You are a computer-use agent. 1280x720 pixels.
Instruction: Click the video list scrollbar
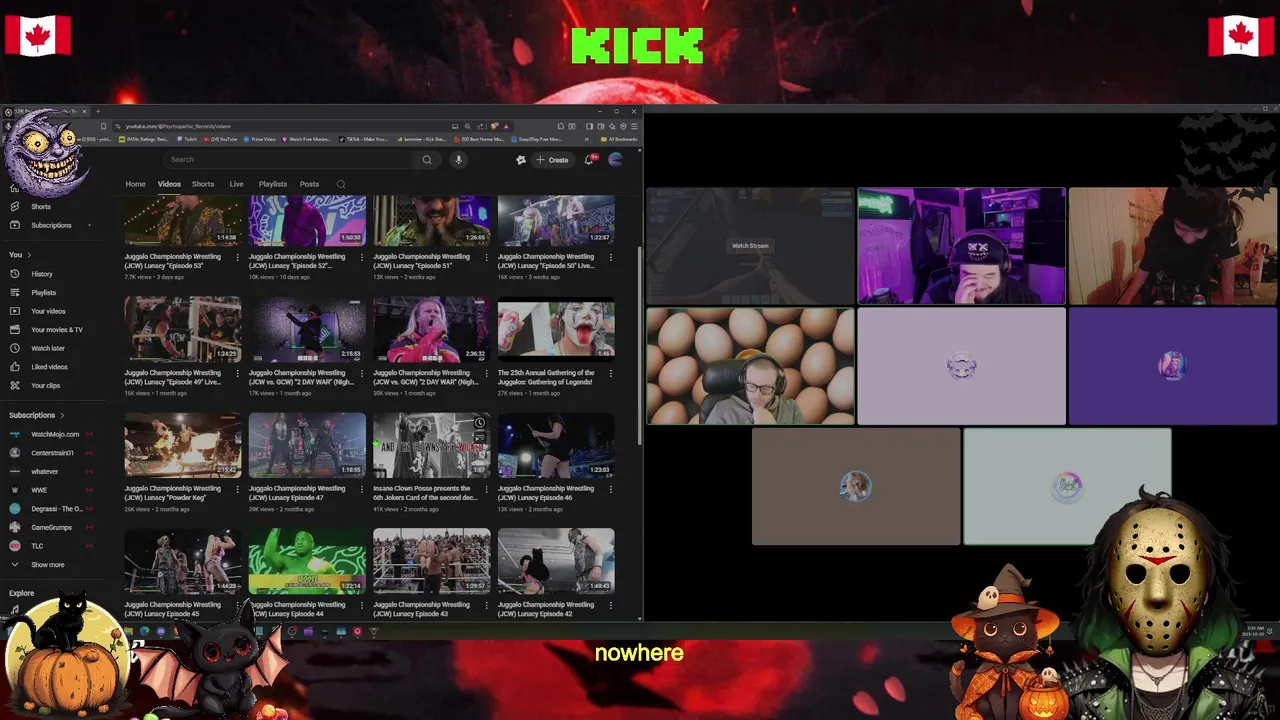(640, 345)
